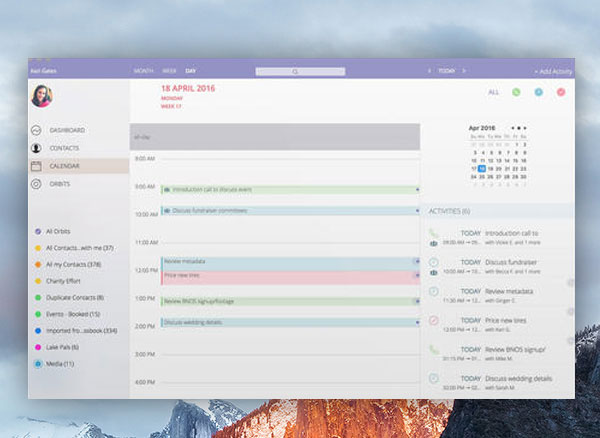Click arrow on Discuss wedding details bar

pyautogui.click(x=417, y=322)
